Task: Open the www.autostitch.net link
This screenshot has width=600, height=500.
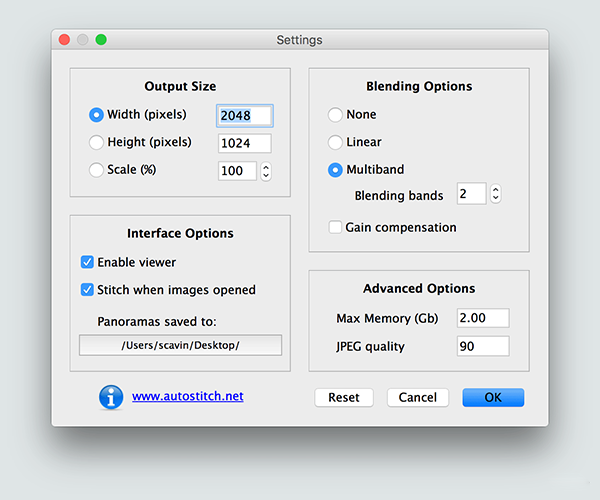Action: (x=188, y=396)
